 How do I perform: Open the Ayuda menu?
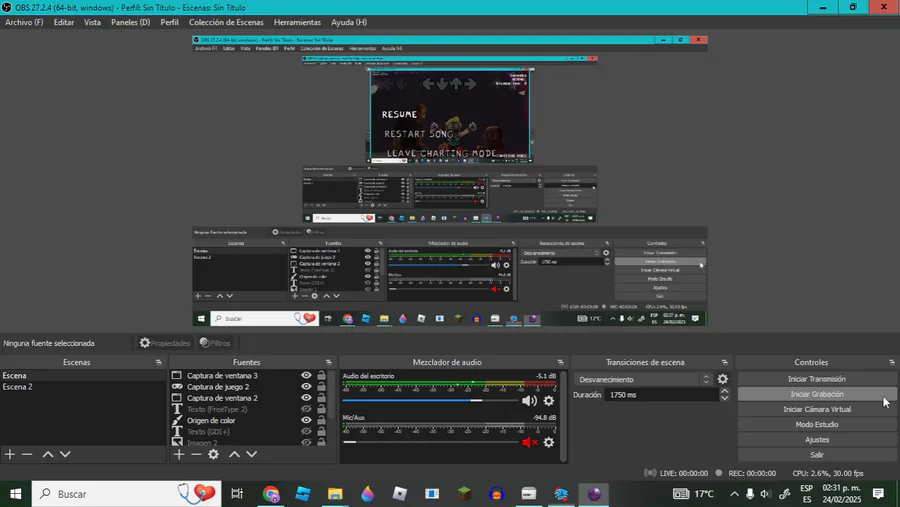click(349, 22)
